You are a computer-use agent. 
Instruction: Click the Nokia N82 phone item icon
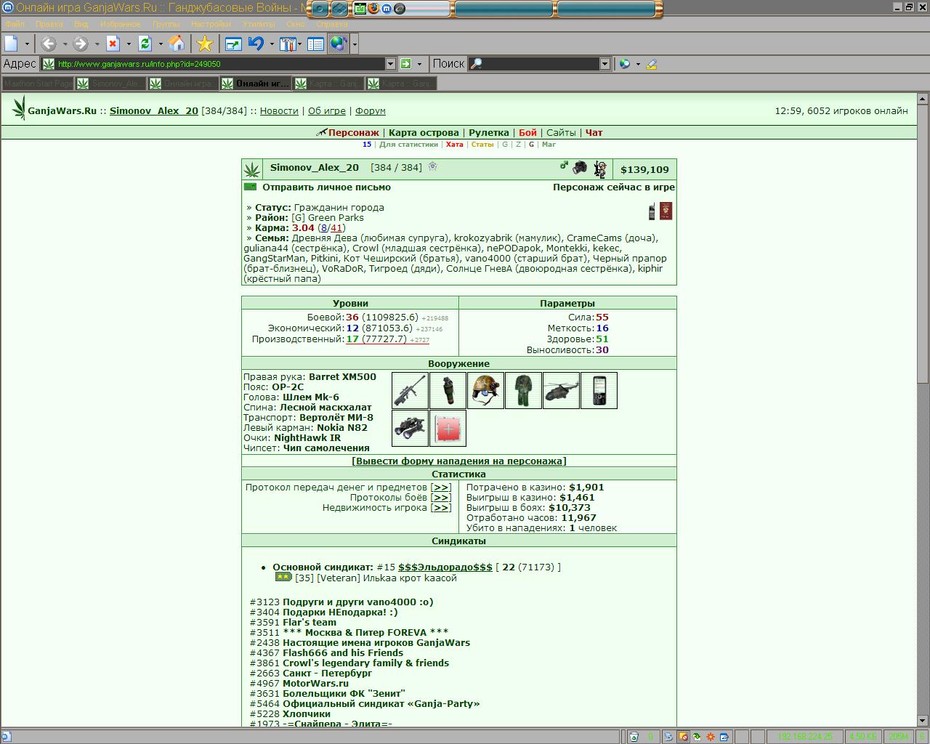click(599, 390)
